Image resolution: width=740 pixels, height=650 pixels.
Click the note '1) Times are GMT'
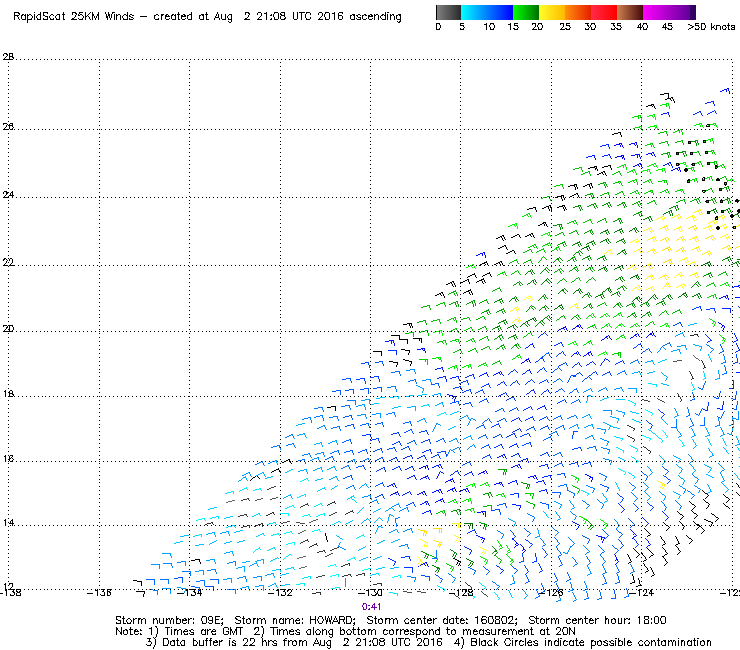(196, 632)
